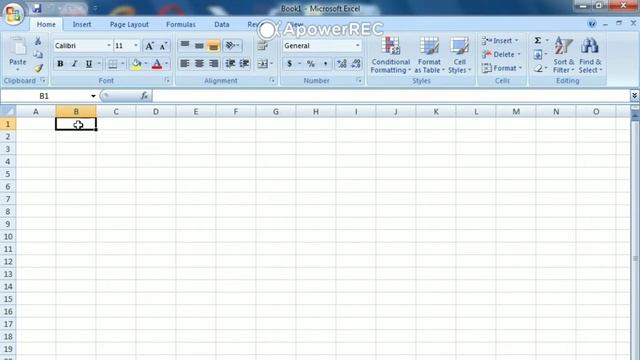This screenshot has height=360, width=640.
Task: Open Find & Select menu
Action: (x=590, y=55)
